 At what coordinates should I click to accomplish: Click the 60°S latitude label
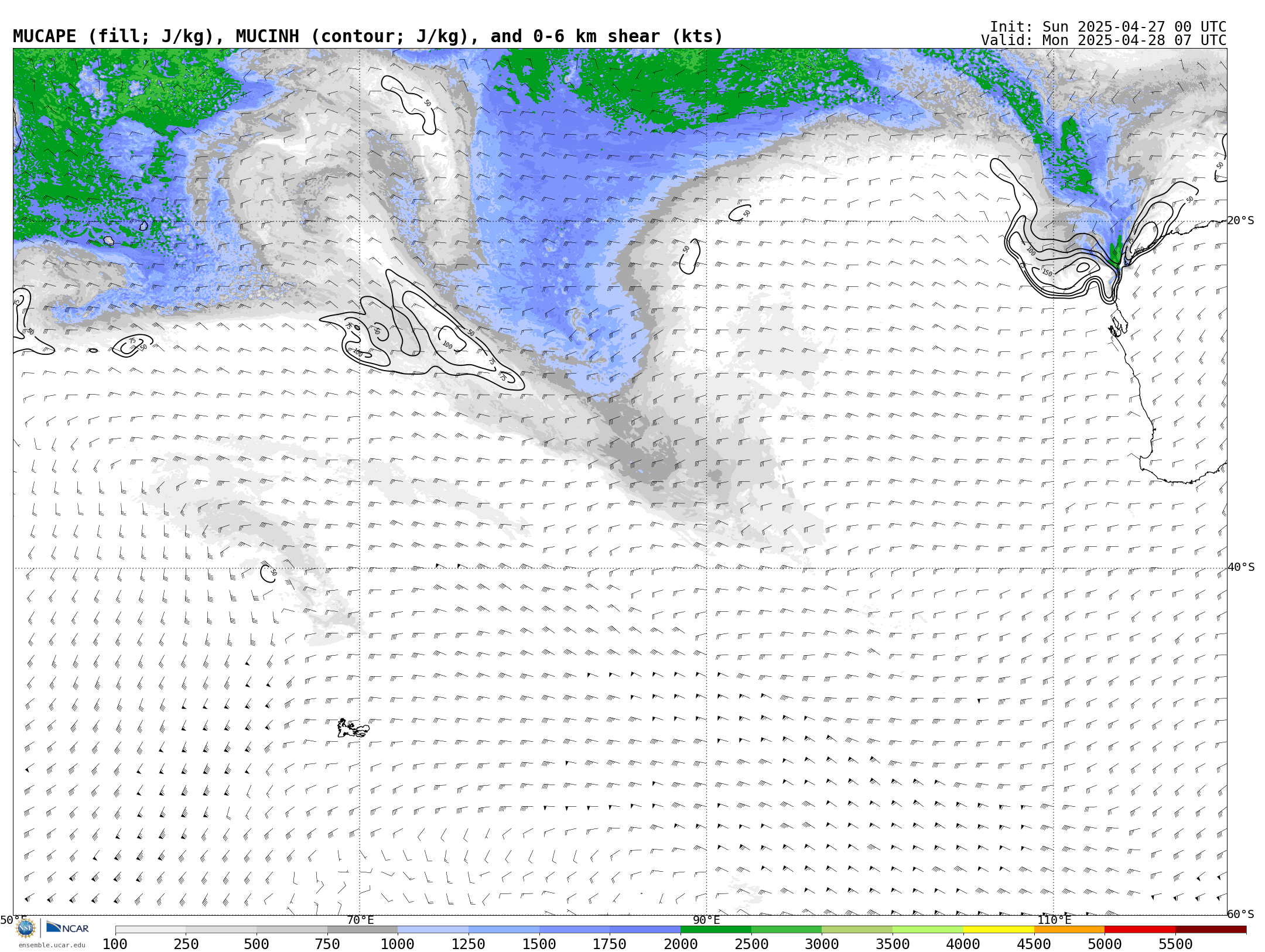click(x=1241, y=915)
